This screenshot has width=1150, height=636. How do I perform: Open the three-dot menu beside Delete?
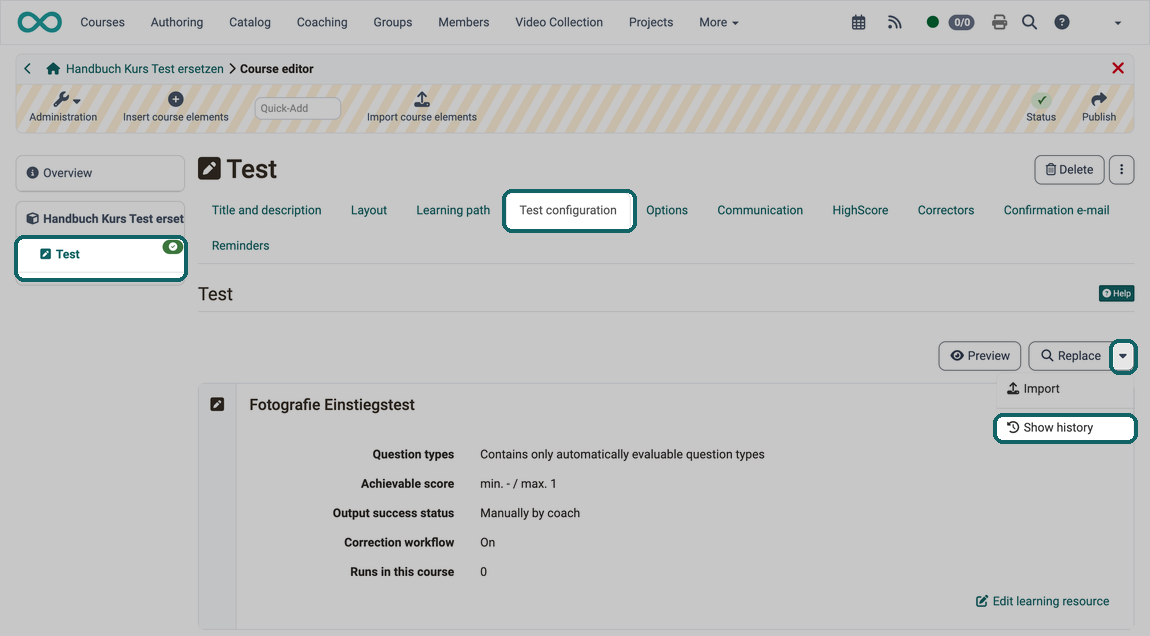(1121, 169)
